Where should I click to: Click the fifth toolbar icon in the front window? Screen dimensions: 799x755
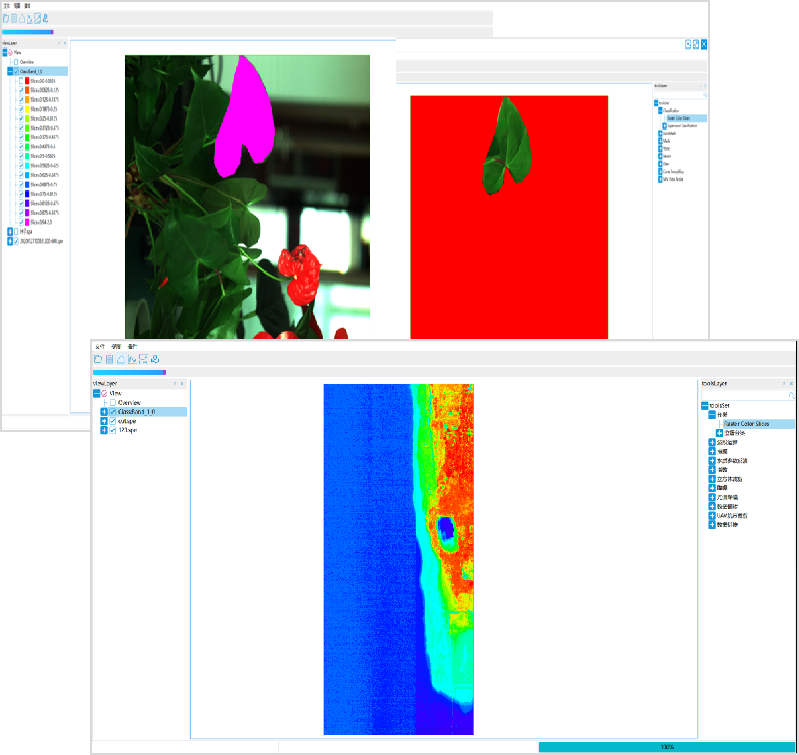point(144,359)
